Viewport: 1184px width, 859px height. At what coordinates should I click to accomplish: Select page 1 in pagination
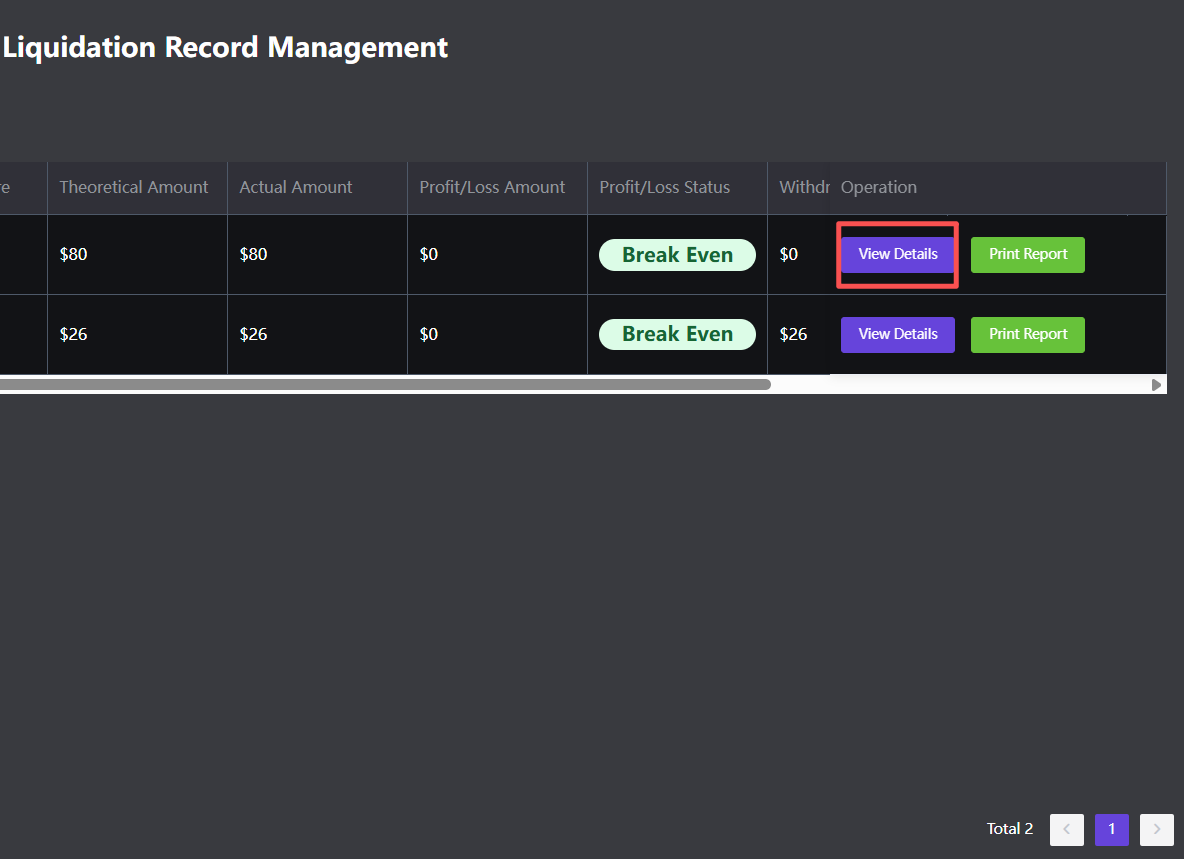click(1111, 829)
